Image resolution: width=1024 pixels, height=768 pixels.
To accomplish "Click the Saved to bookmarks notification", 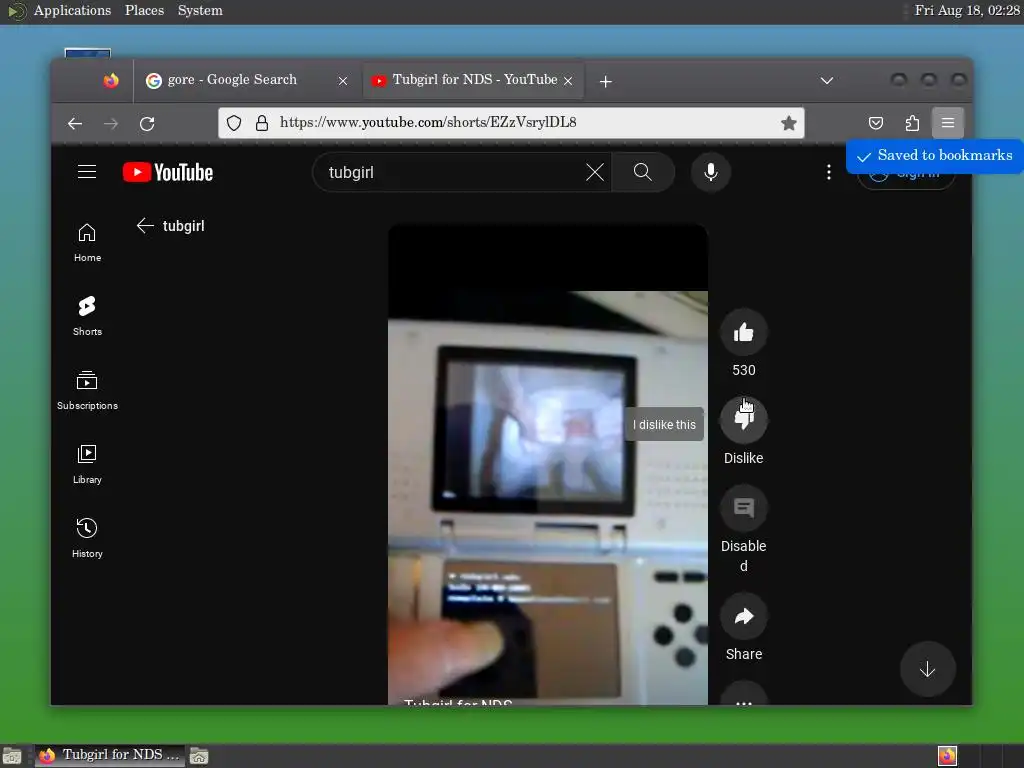I will 935,155.
